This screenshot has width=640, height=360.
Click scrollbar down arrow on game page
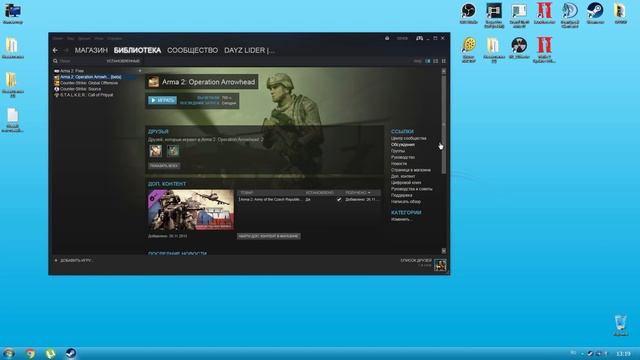444,251
